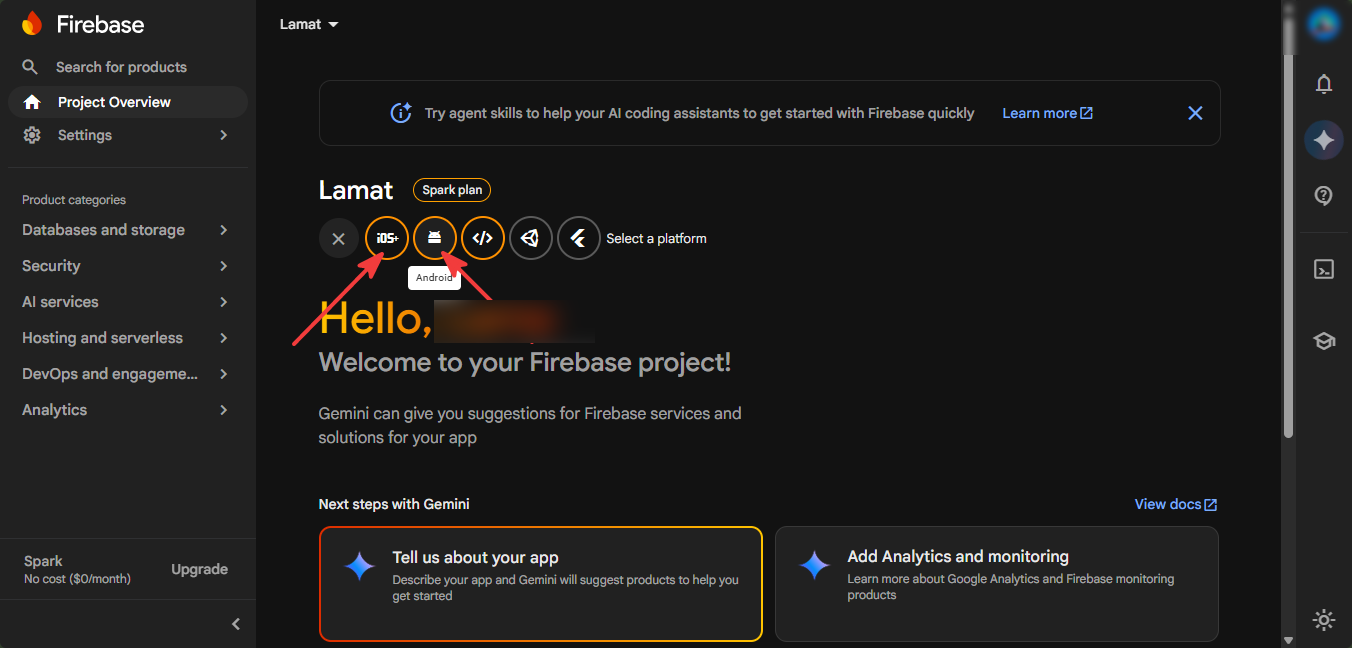Open help question mark icon

(x=1324, y=196)
